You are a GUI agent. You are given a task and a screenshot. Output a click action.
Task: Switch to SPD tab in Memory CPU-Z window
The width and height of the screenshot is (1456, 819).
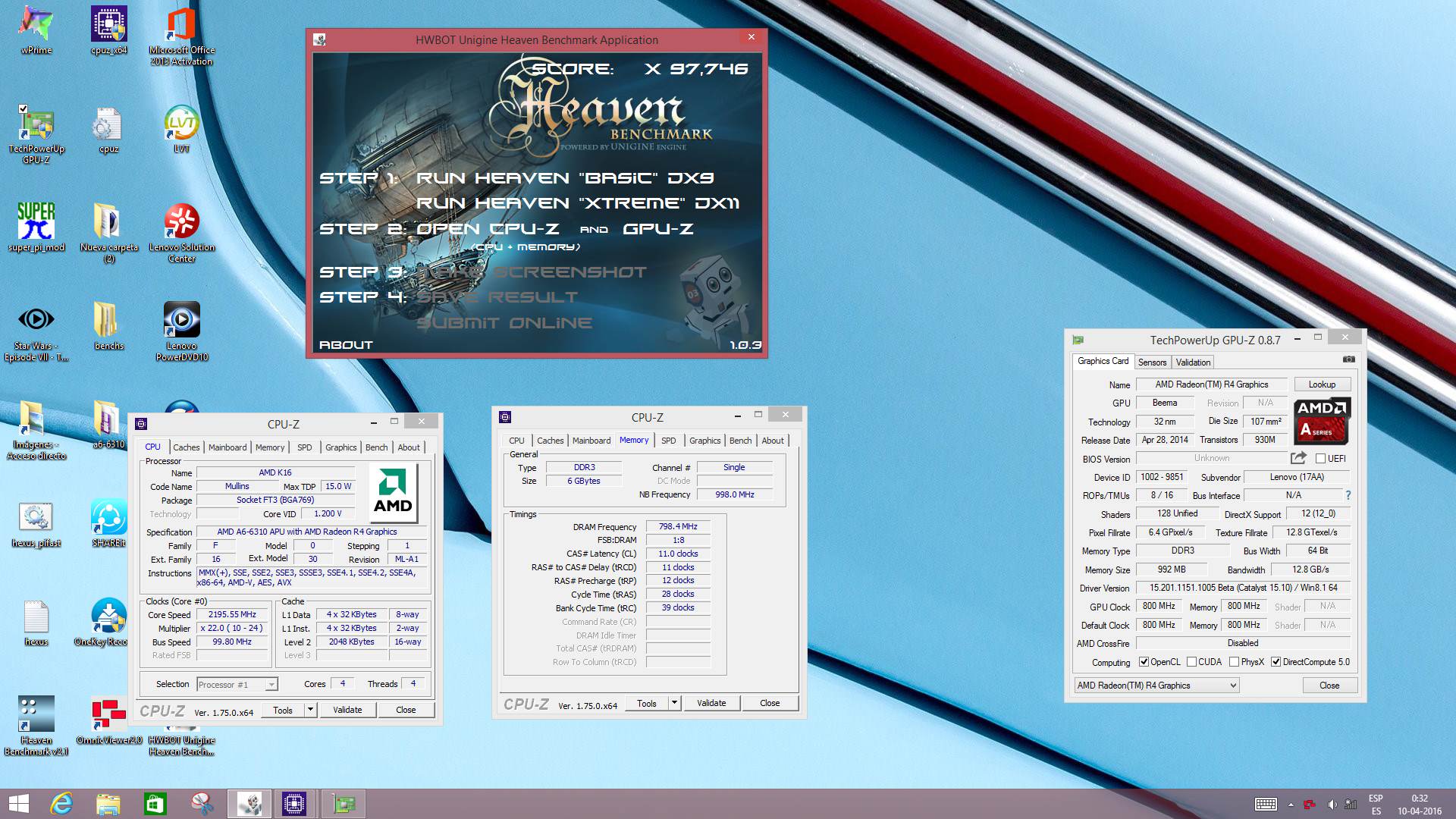pos(668,441)
